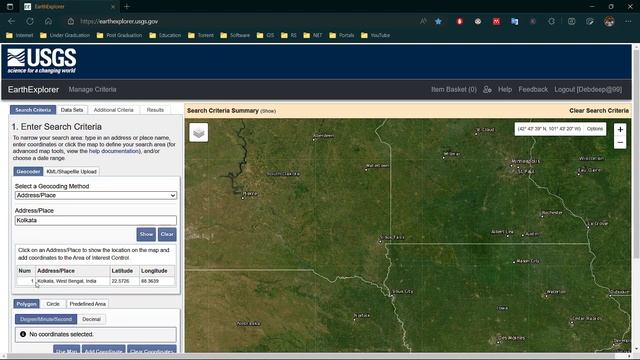Screen dimensions: 640x360
Task: Click the favorites star icon in address bar
Action: (x=438, y=21)
